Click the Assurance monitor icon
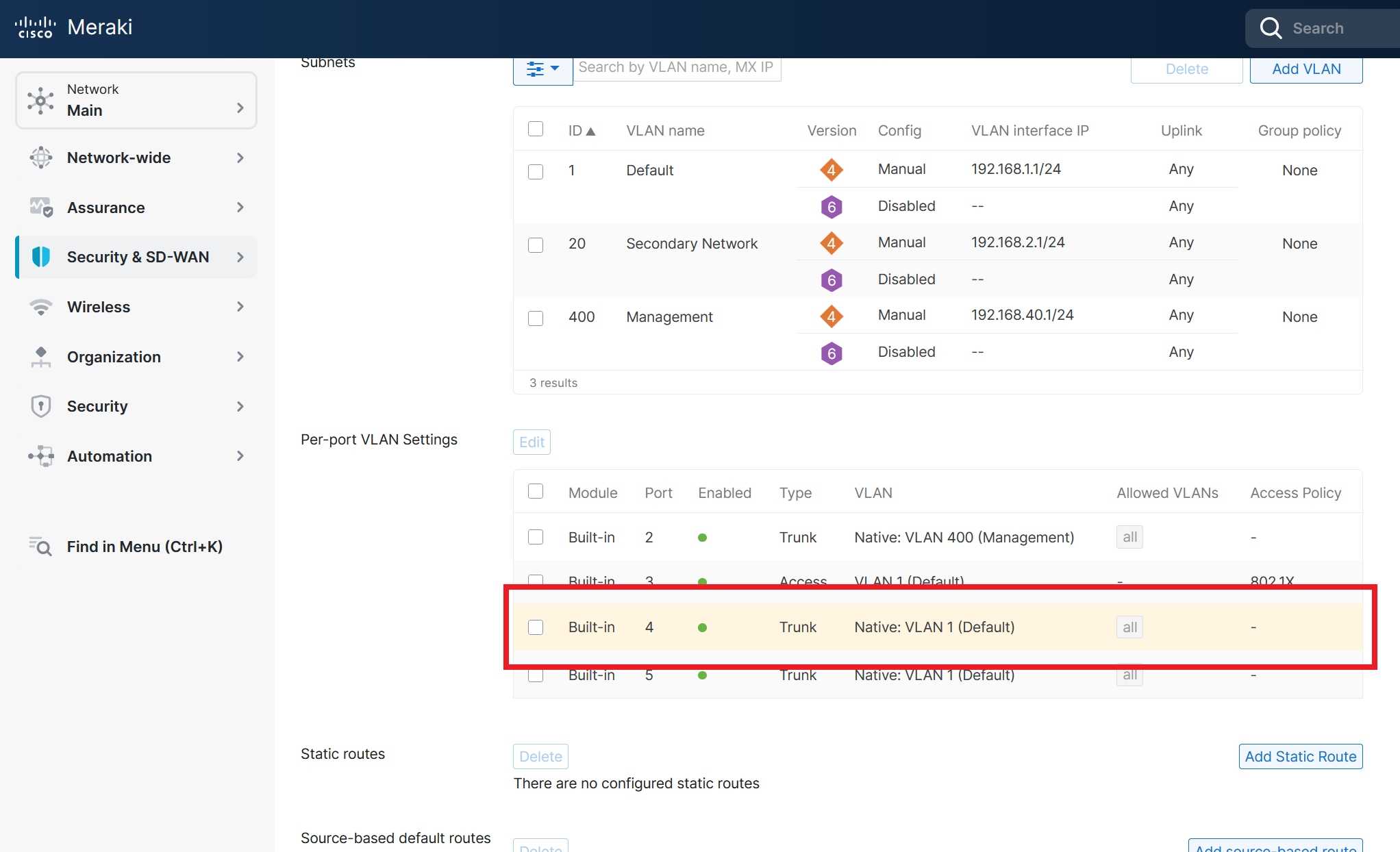 [x=41, y=208]
